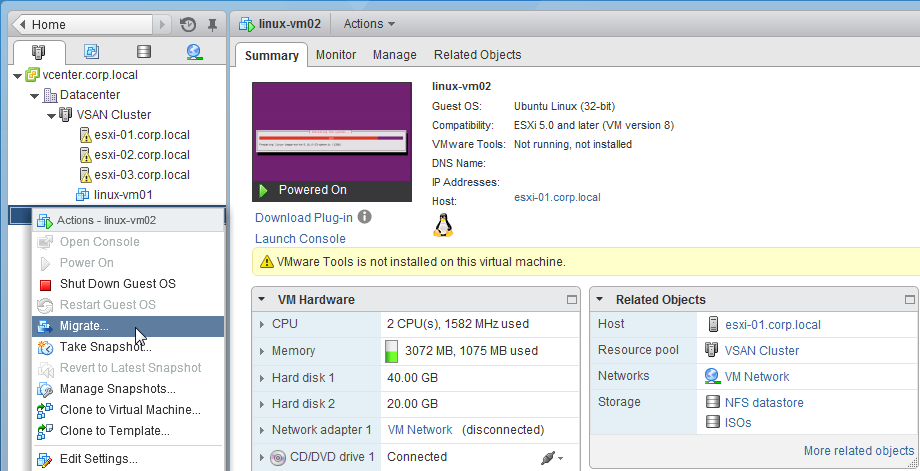The height and width of the screenshot is (471, 920).
Task: Open esxi-01.corp.local Host link in summary
Action: (557, 198)
